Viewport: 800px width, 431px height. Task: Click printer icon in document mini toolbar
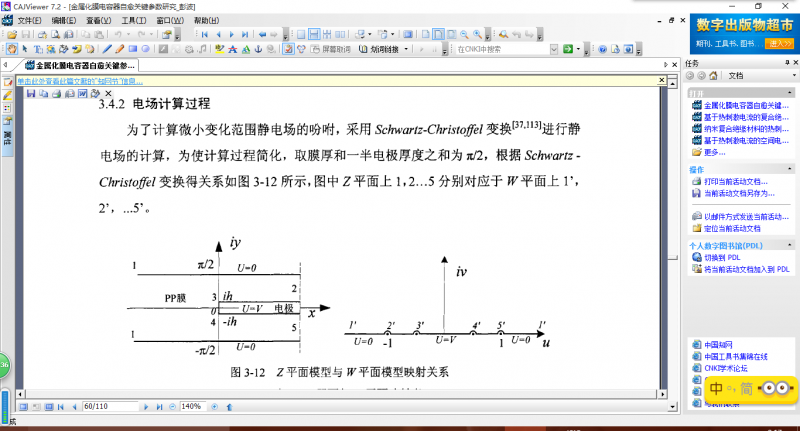pos(57,93)
